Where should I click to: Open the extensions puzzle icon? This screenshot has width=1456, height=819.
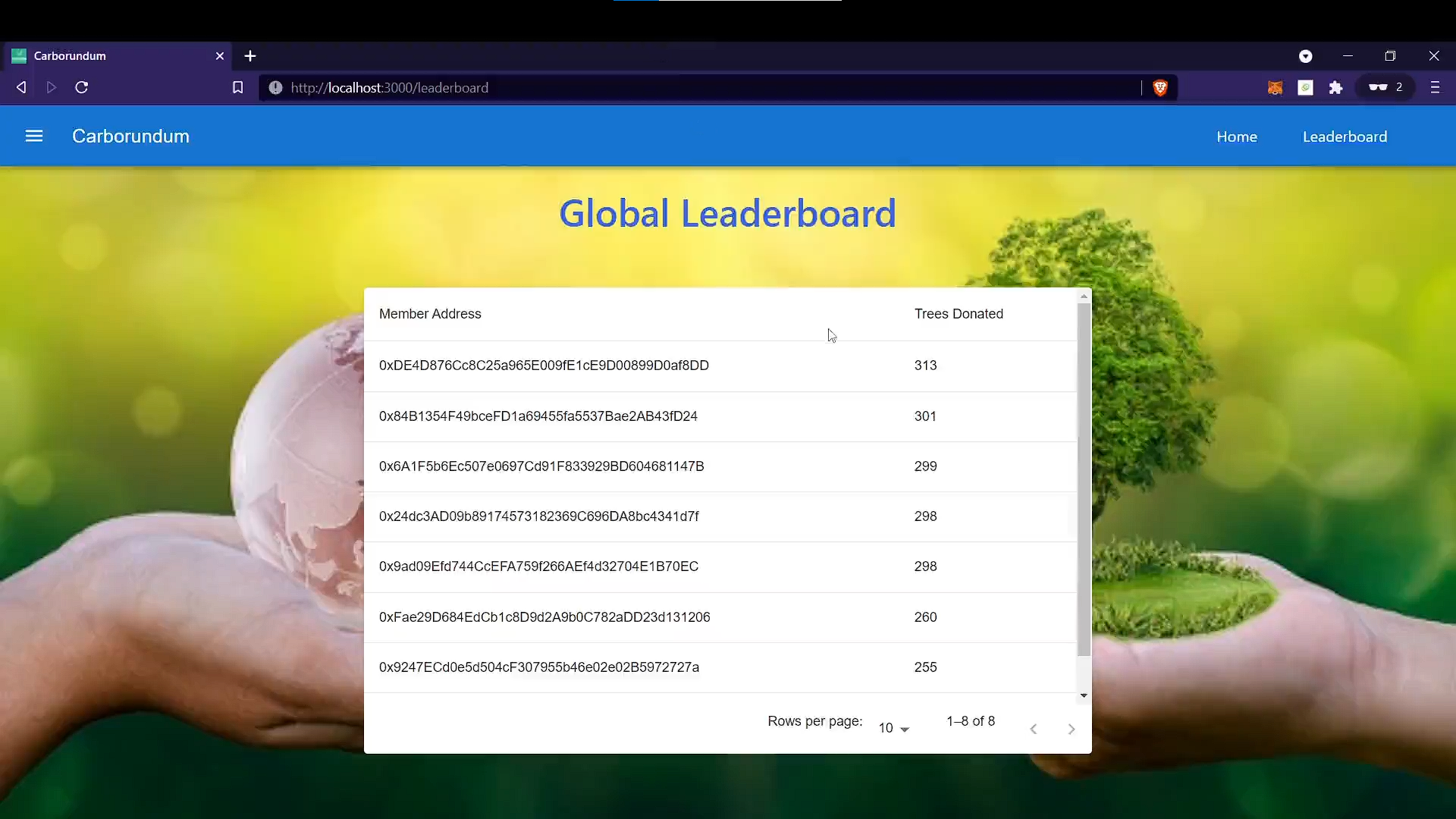(x=1335, y=88)
